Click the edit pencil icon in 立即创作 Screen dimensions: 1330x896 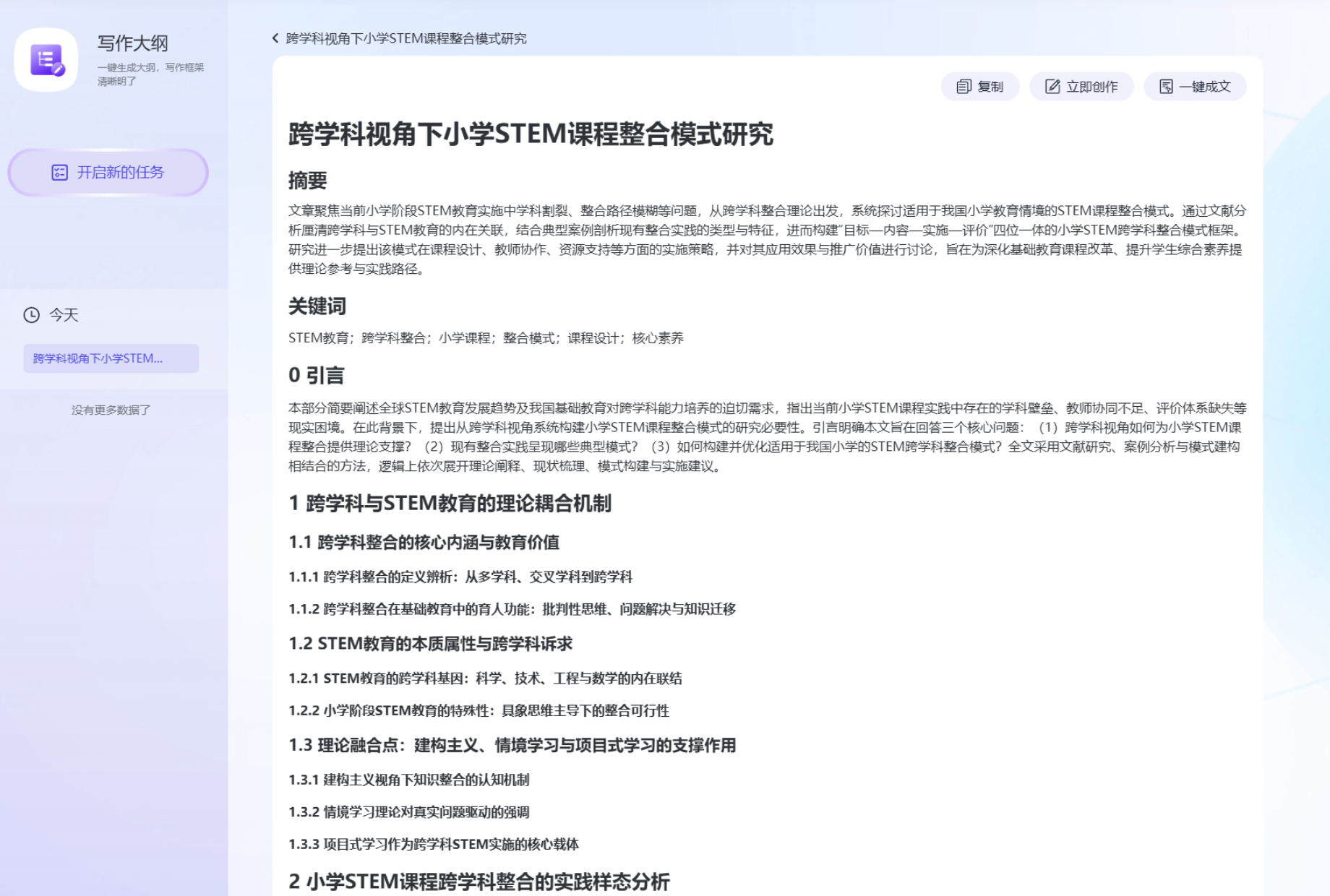pyautogui.click(x=1052, y=87)
